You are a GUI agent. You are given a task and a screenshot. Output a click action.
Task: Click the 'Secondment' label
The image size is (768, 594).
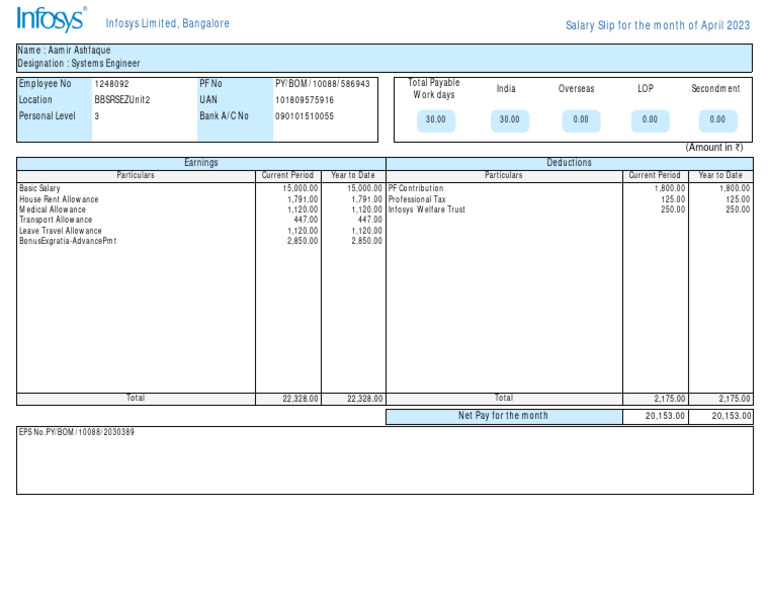point(716,89)
